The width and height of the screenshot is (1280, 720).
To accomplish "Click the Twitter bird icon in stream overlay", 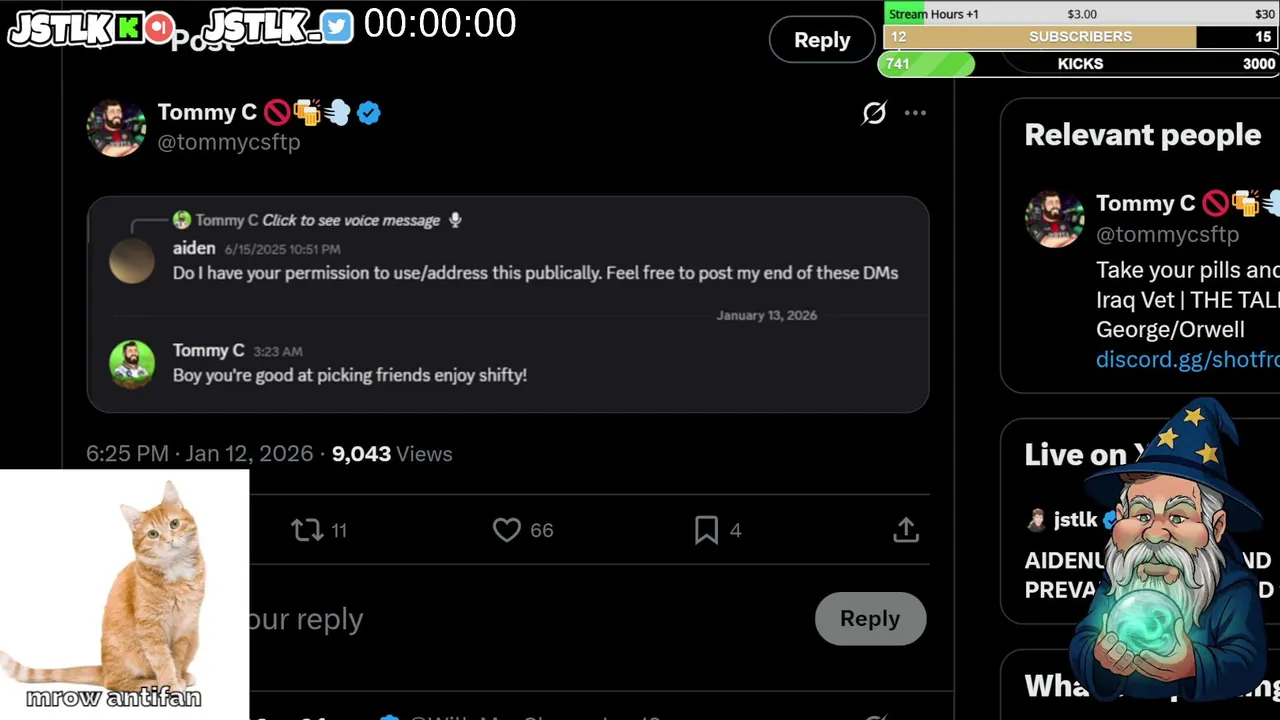I will point(337,27).
